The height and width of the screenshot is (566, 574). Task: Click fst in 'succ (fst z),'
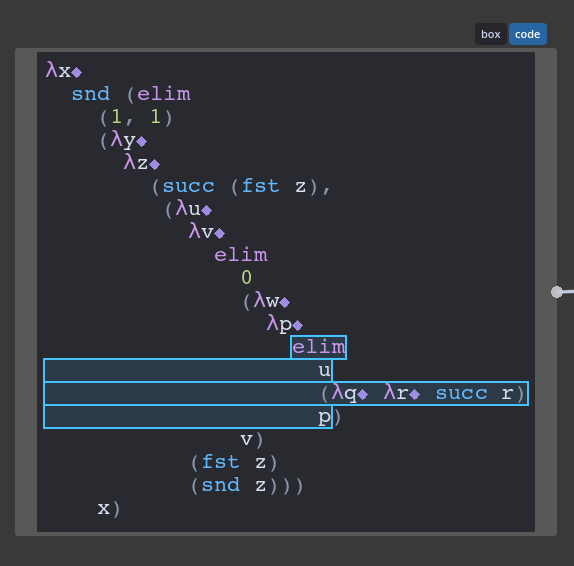260,186
